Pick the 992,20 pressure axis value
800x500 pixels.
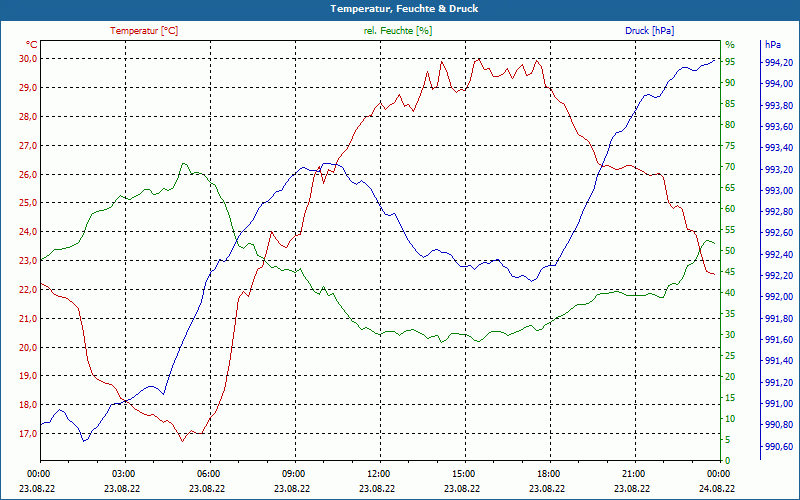tap(780, 276)
